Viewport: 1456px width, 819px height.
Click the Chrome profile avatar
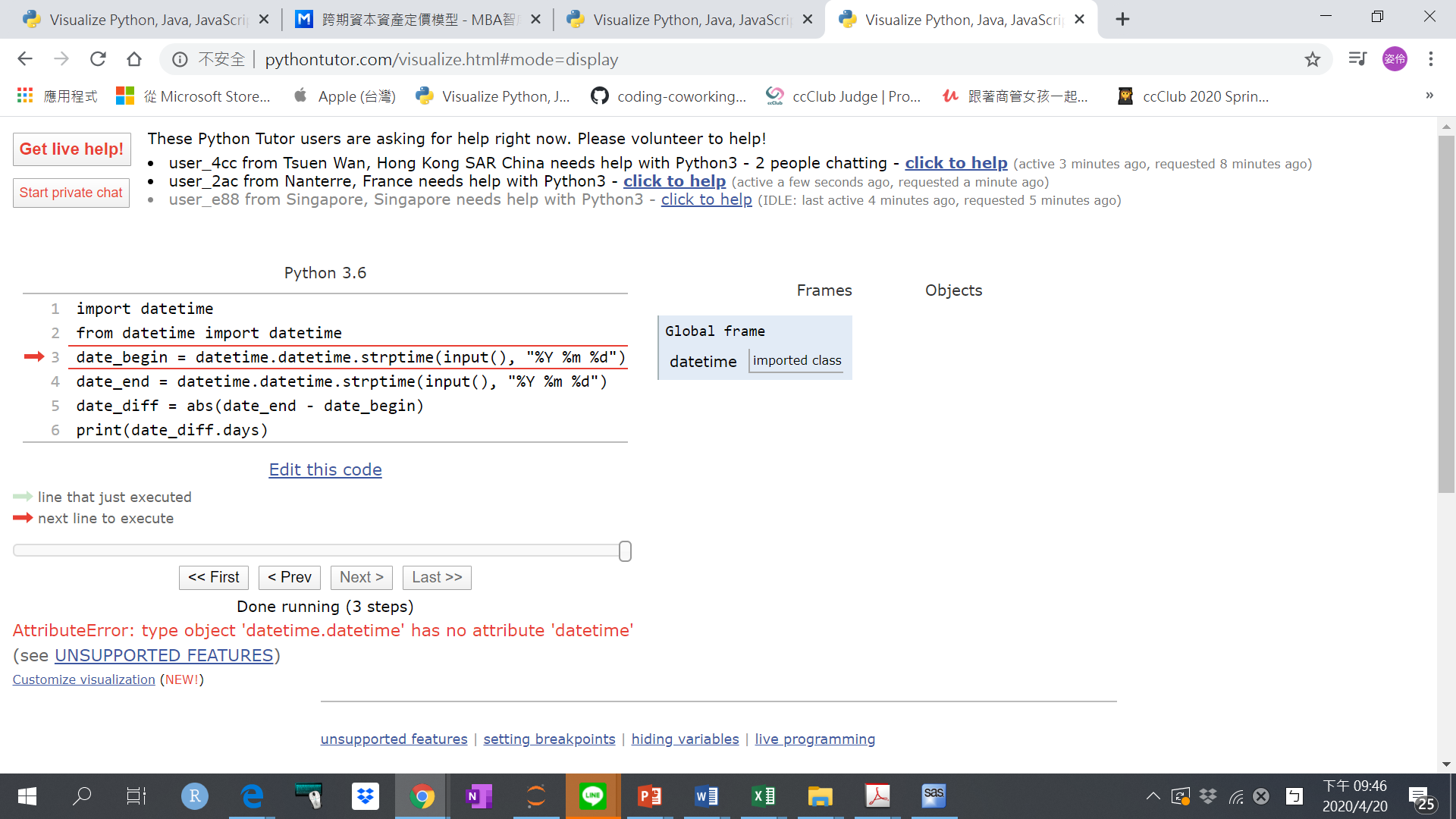tap(1395, 59)
